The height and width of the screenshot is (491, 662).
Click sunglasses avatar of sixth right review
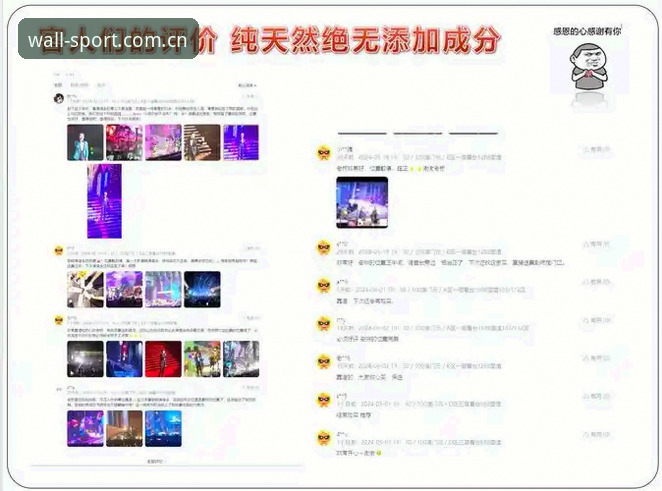[324, 400]
